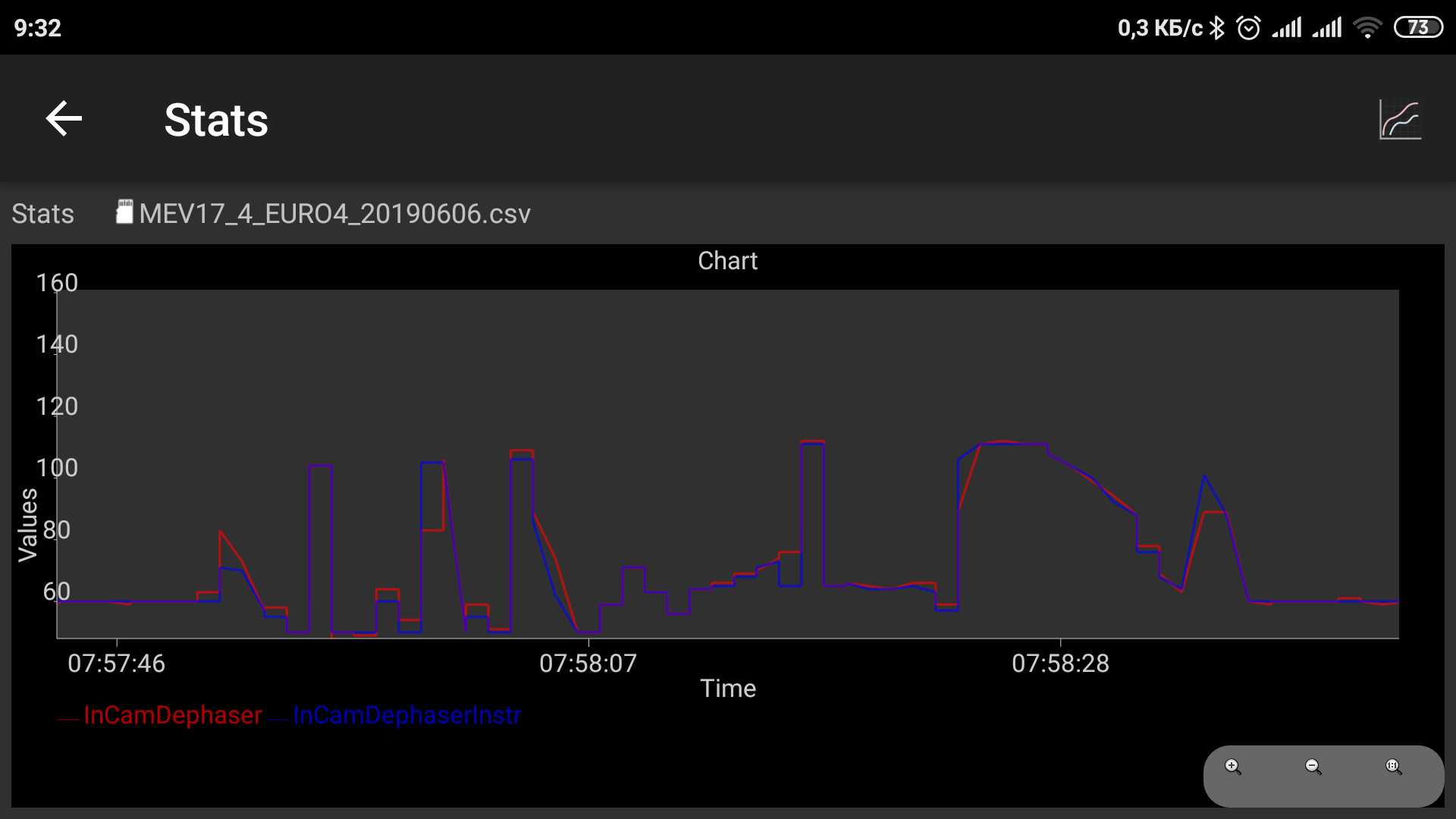This screenshot has width=1456, height=819.
Task: Reset chart zoom to 1:1
Action: [1394, 767]
